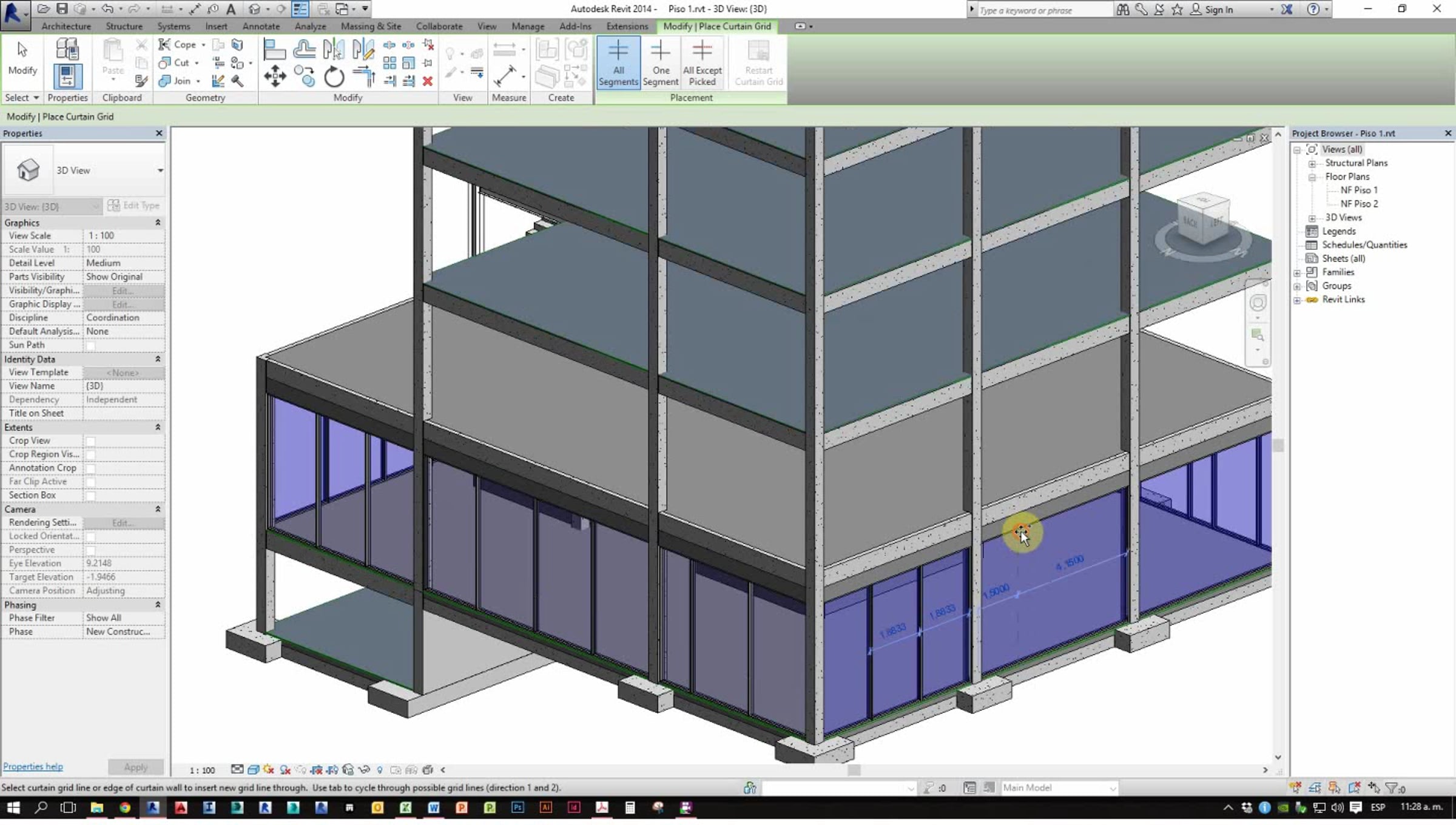This screenshot has width=1456, height=825.
Task: Open NF Piso 2 floor plan
Action: [x=1359, y=204]
